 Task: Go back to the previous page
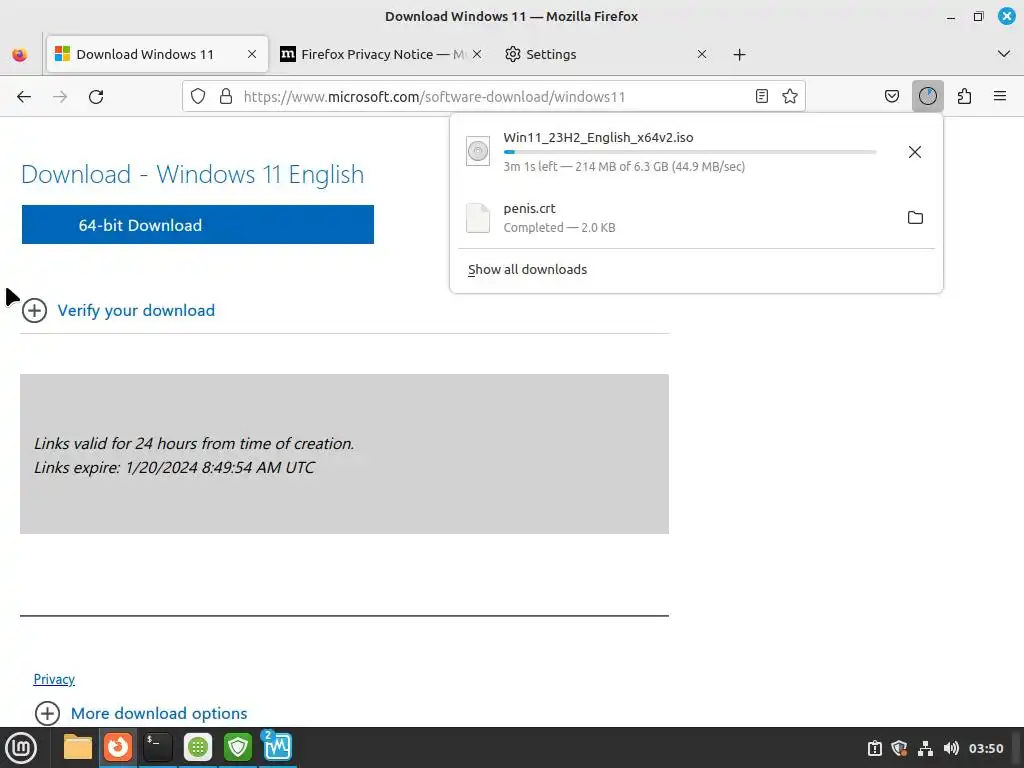point(24,97)
